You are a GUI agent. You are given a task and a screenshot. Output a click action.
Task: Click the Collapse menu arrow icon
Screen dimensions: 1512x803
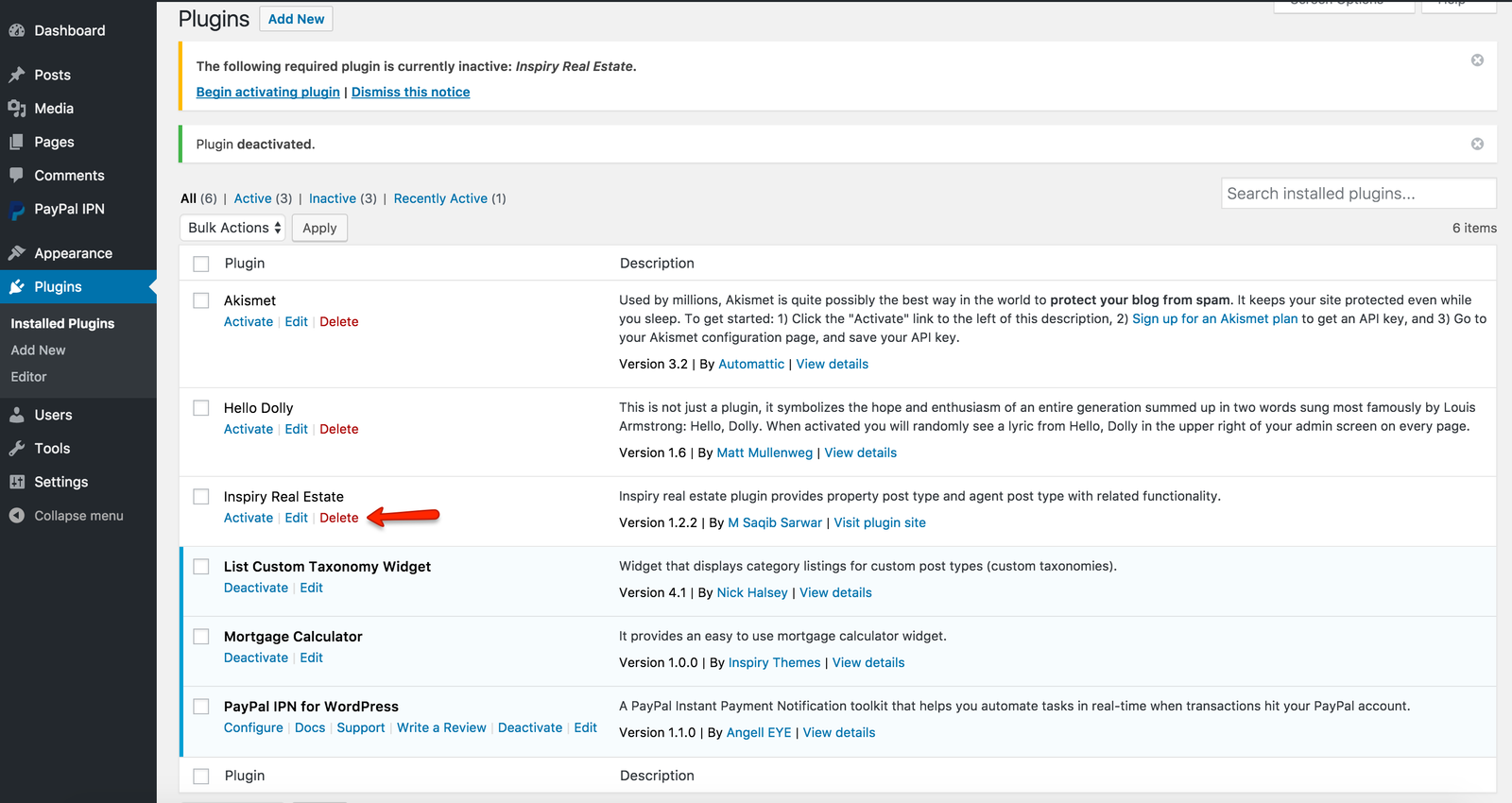tap(16, 516)
